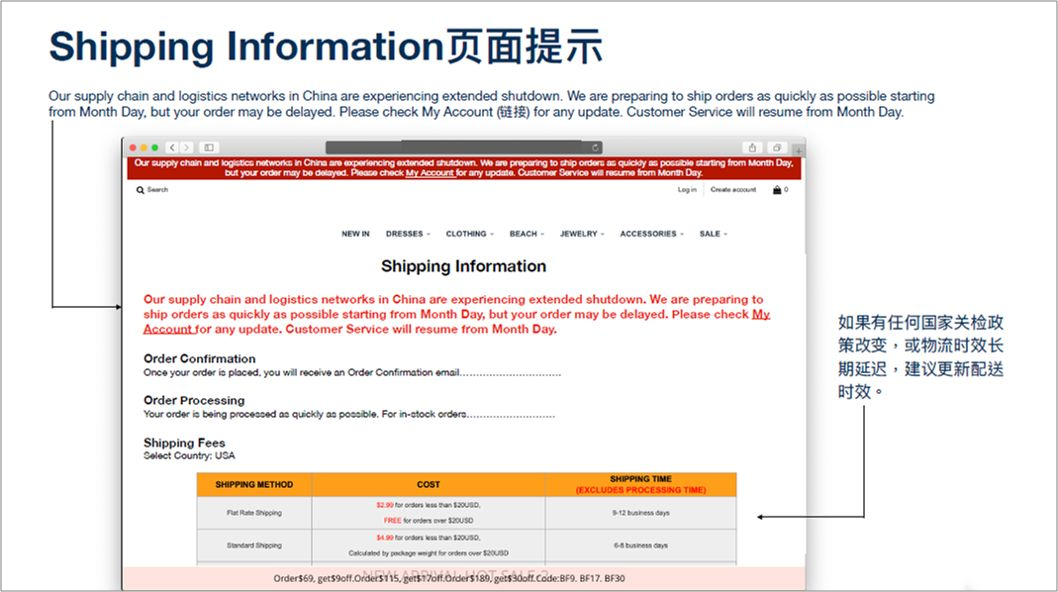This screenshot has width=1058, height=592.
Task: Click the back navigation arrow in Safari
Action: coord(171,146)
